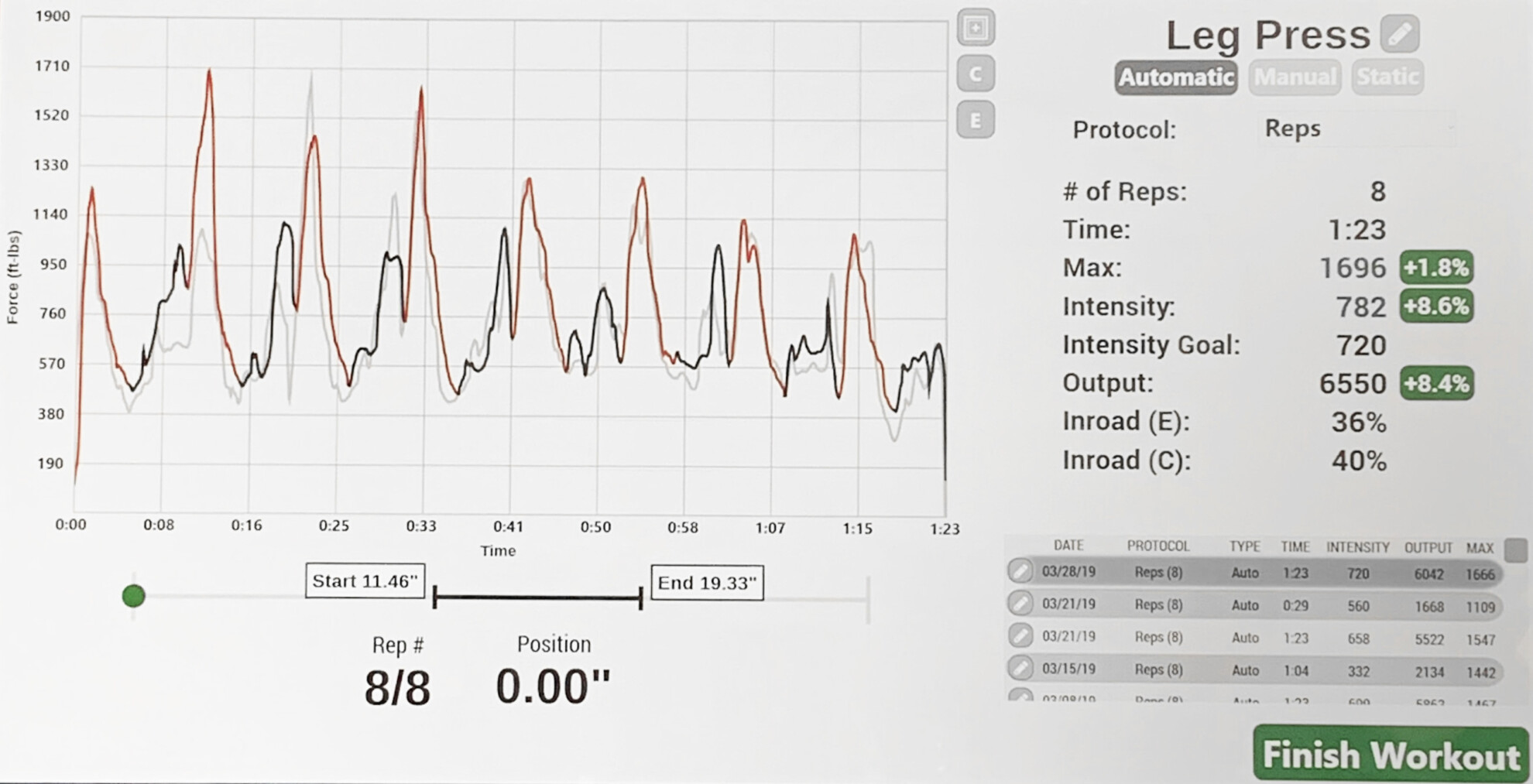1533x784 pixels.
Task: Click the range bar between Start and End
Action: point(537,597)
